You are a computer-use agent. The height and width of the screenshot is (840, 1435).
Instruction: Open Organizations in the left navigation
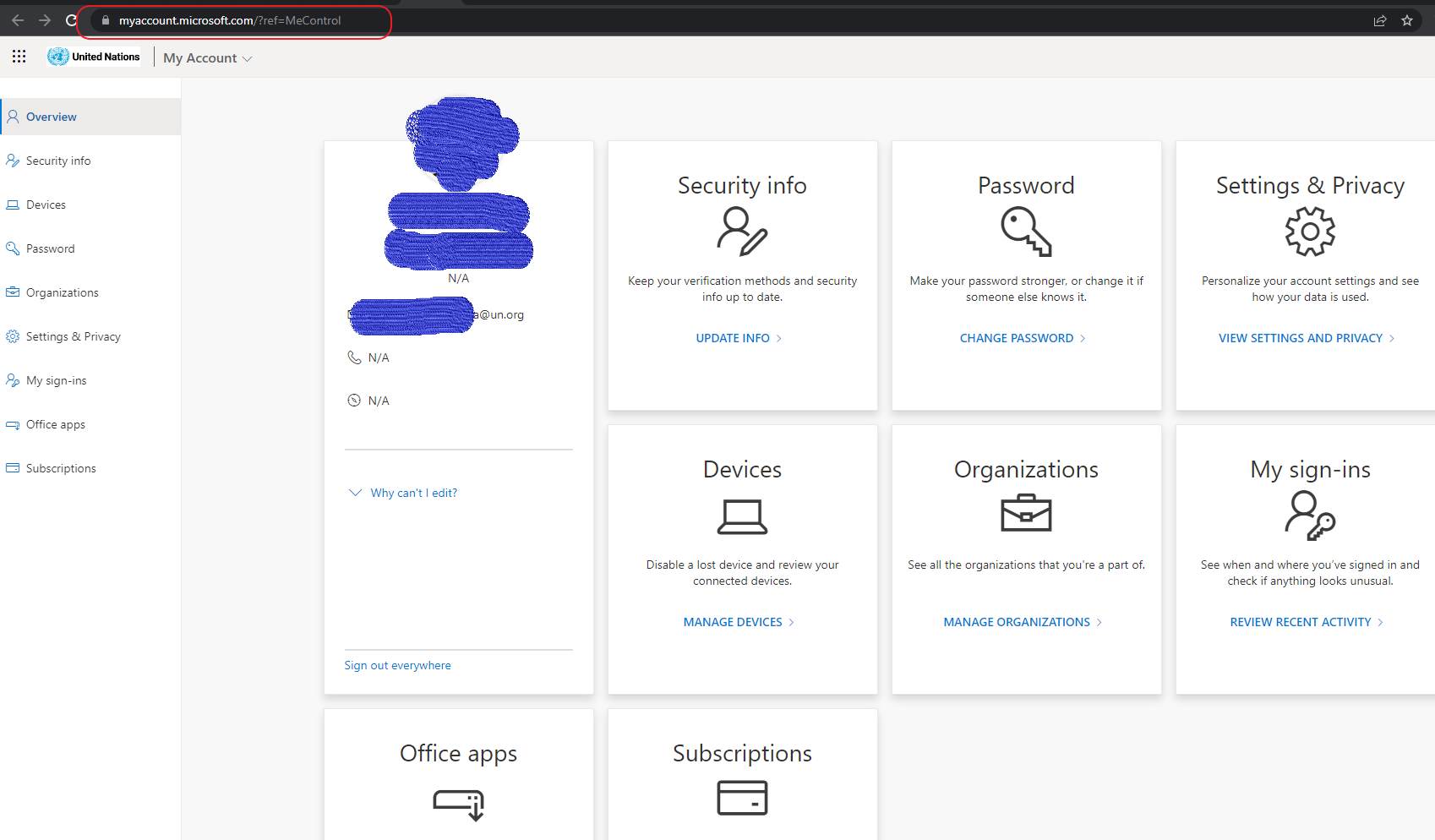tap(90, 292)
